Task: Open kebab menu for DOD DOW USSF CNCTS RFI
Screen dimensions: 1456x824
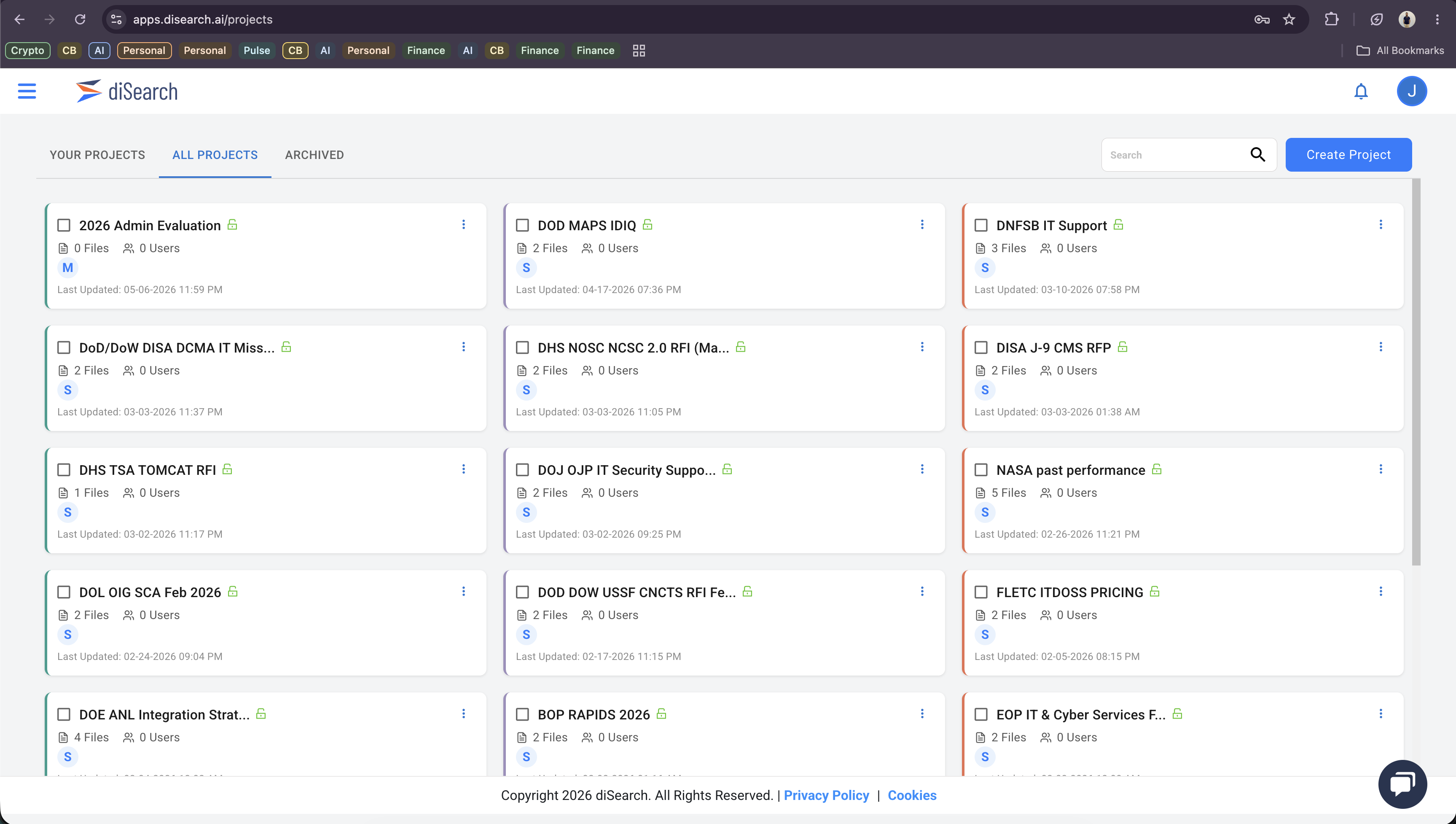Action: (922, 591)
